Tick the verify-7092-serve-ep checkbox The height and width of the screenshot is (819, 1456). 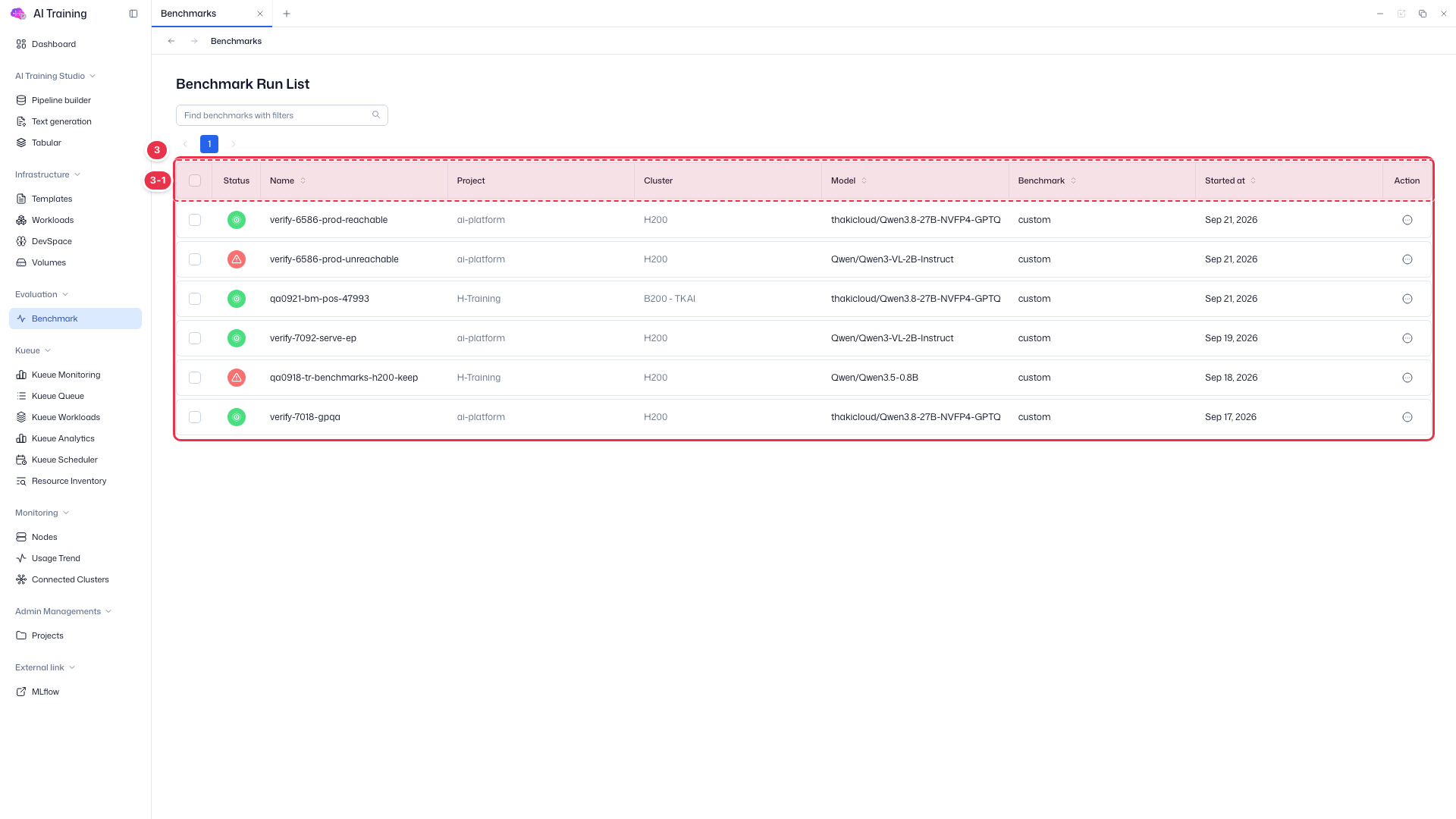coord(195,338)
